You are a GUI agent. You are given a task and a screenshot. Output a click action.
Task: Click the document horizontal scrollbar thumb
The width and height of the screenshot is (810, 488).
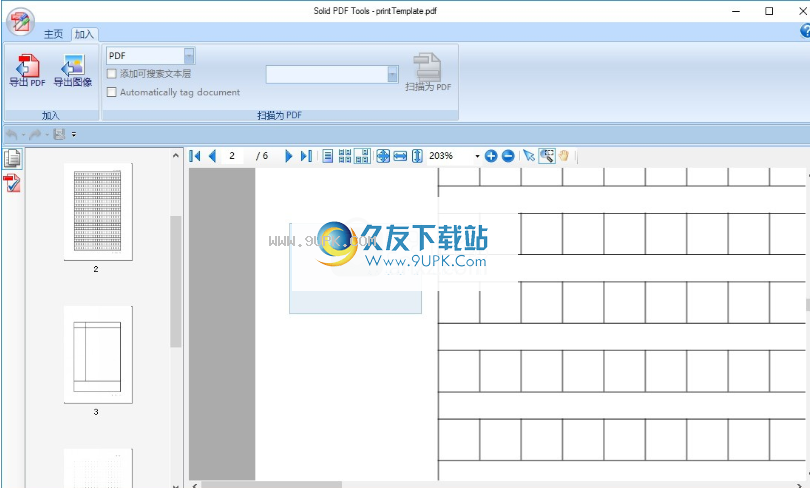click(272, 485)
